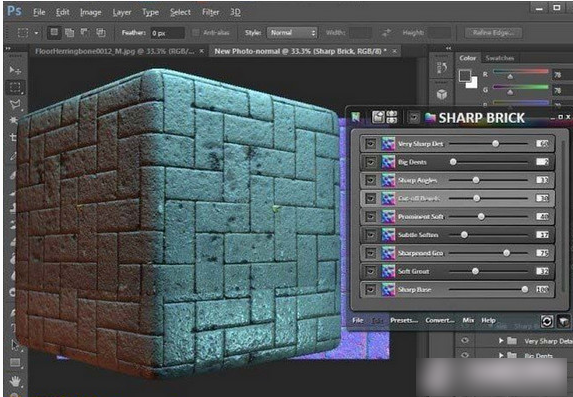This screenshot has width=573, height=397.
Task: Toggle visibility eye for Very Sharp Det
Action: coord(370,144)
